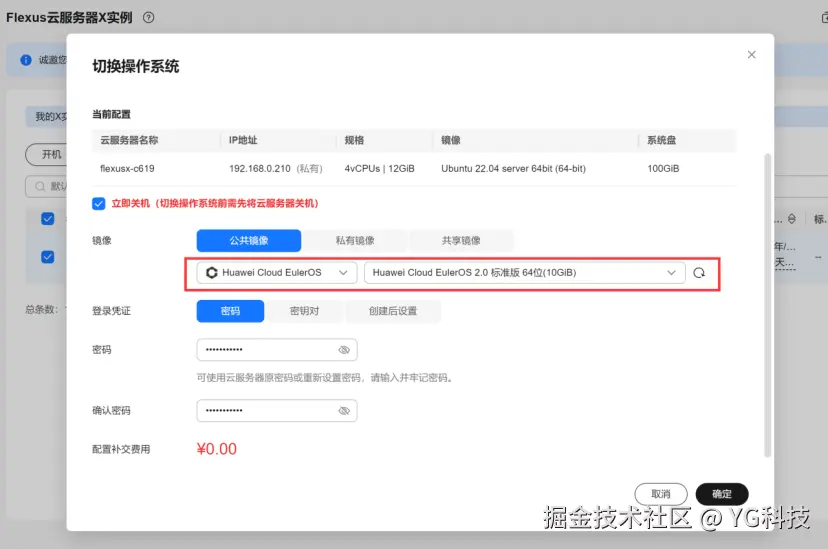Click the 云服务器名称 column header
The image size is (828, 549).
coord(129,140)
